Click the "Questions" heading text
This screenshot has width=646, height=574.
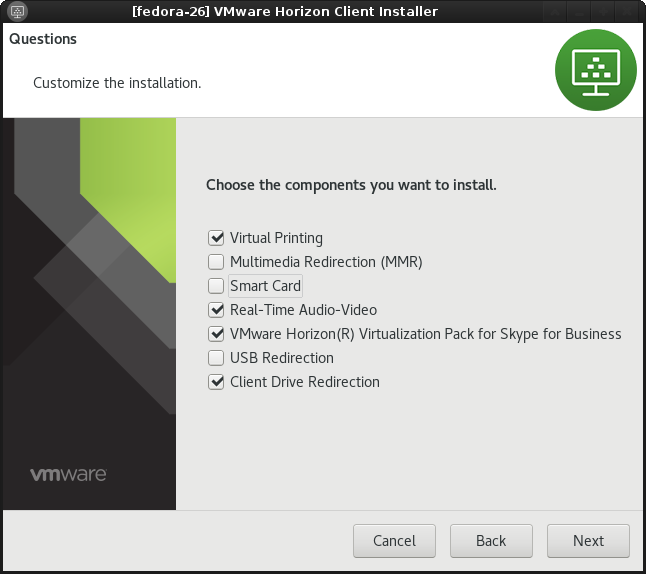[x=43, y=39]
